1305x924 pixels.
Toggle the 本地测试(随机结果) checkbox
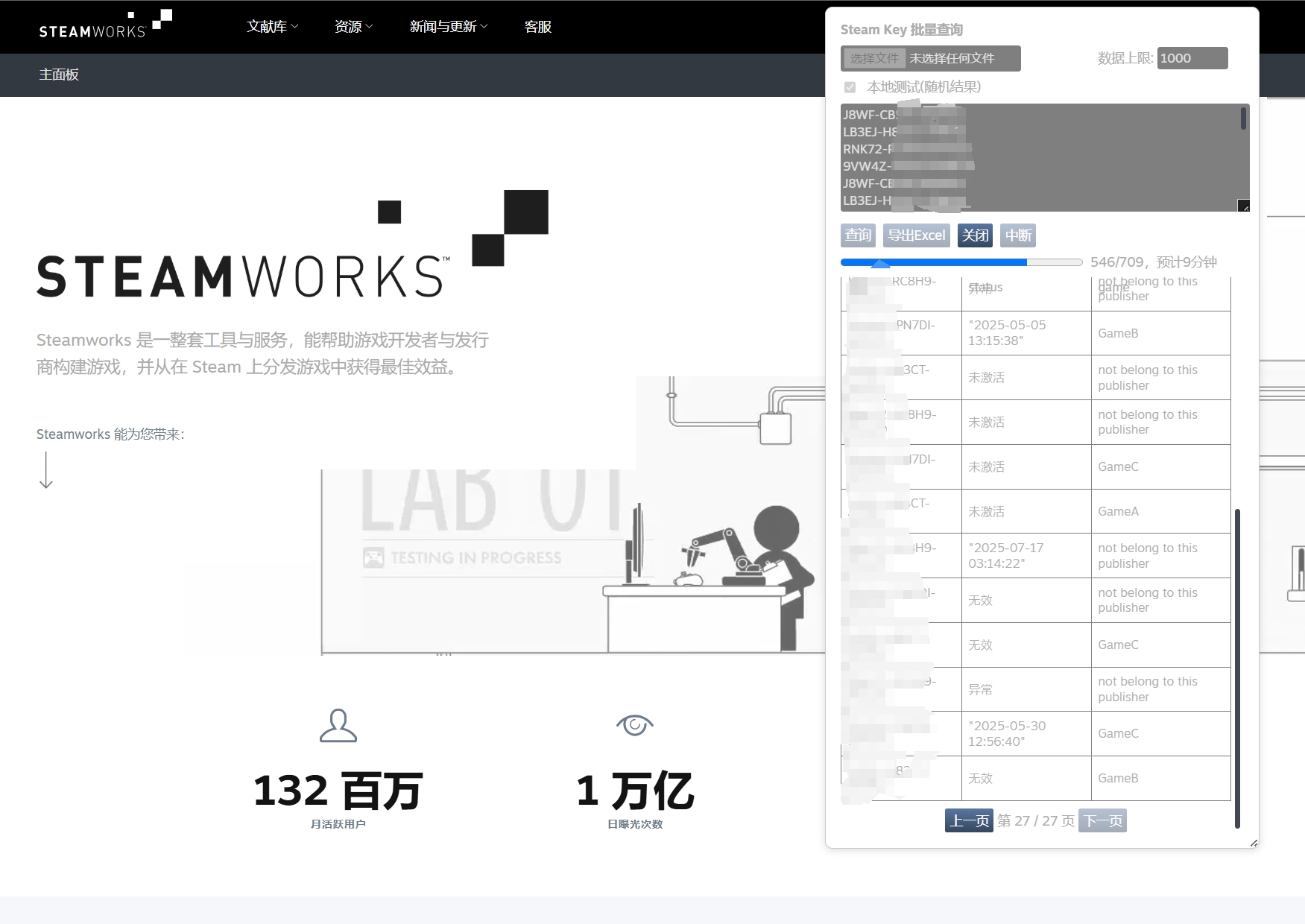tap(850, 87)
